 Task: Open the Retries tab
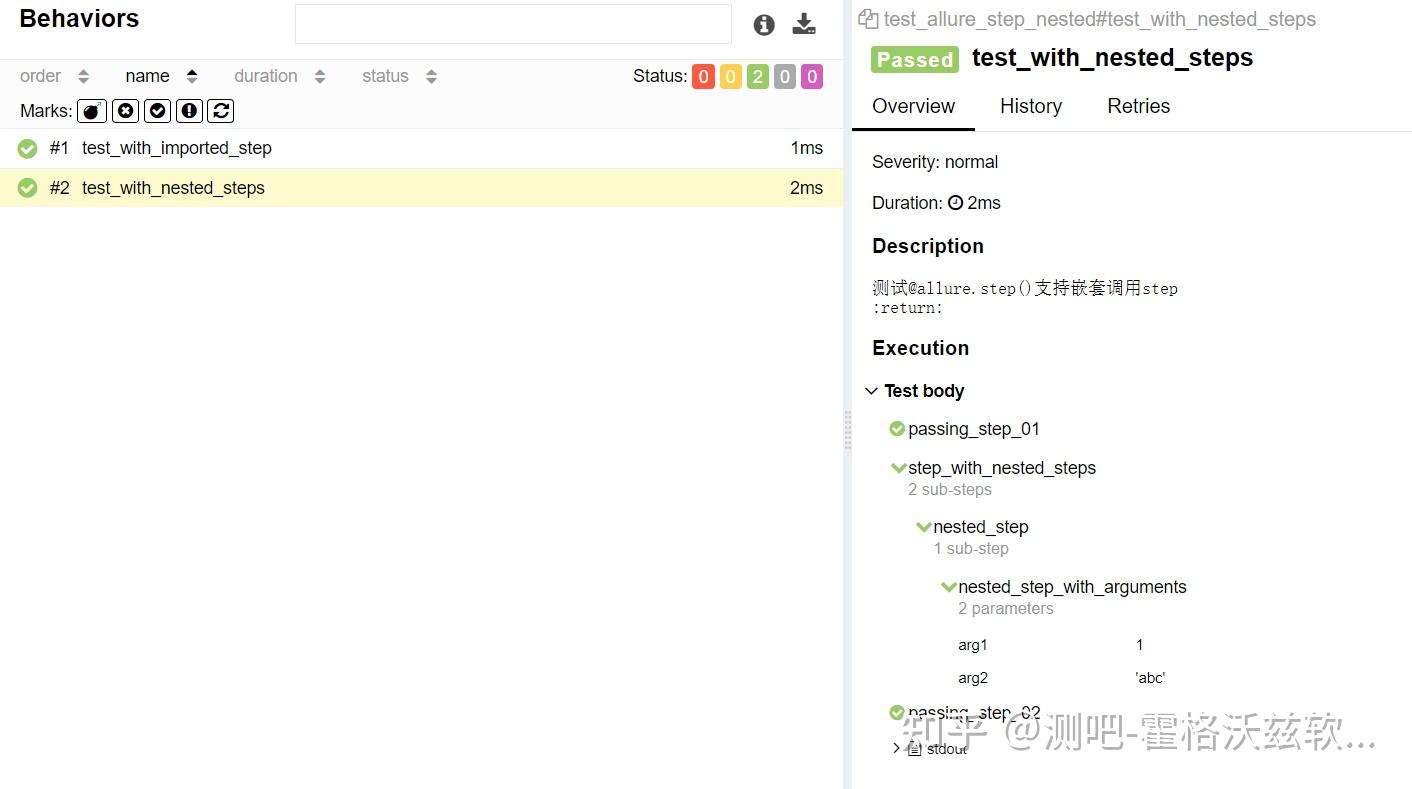pos(1138,106)
